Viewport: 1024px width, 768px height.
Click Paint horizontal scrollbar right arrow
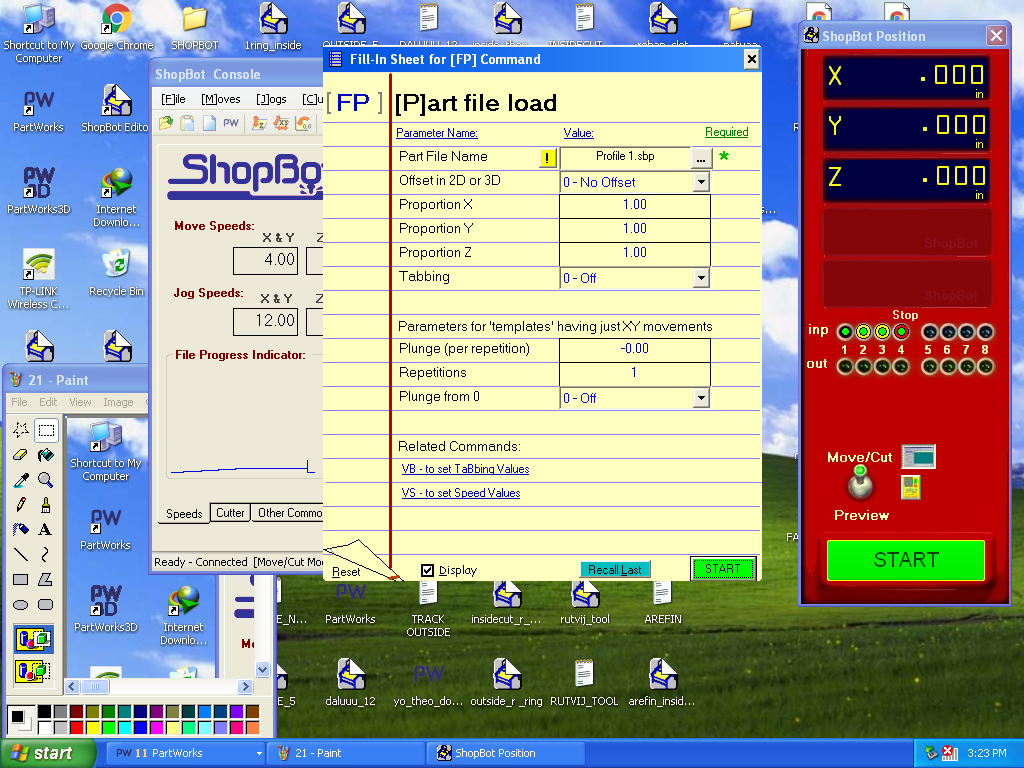pos(246,686)
